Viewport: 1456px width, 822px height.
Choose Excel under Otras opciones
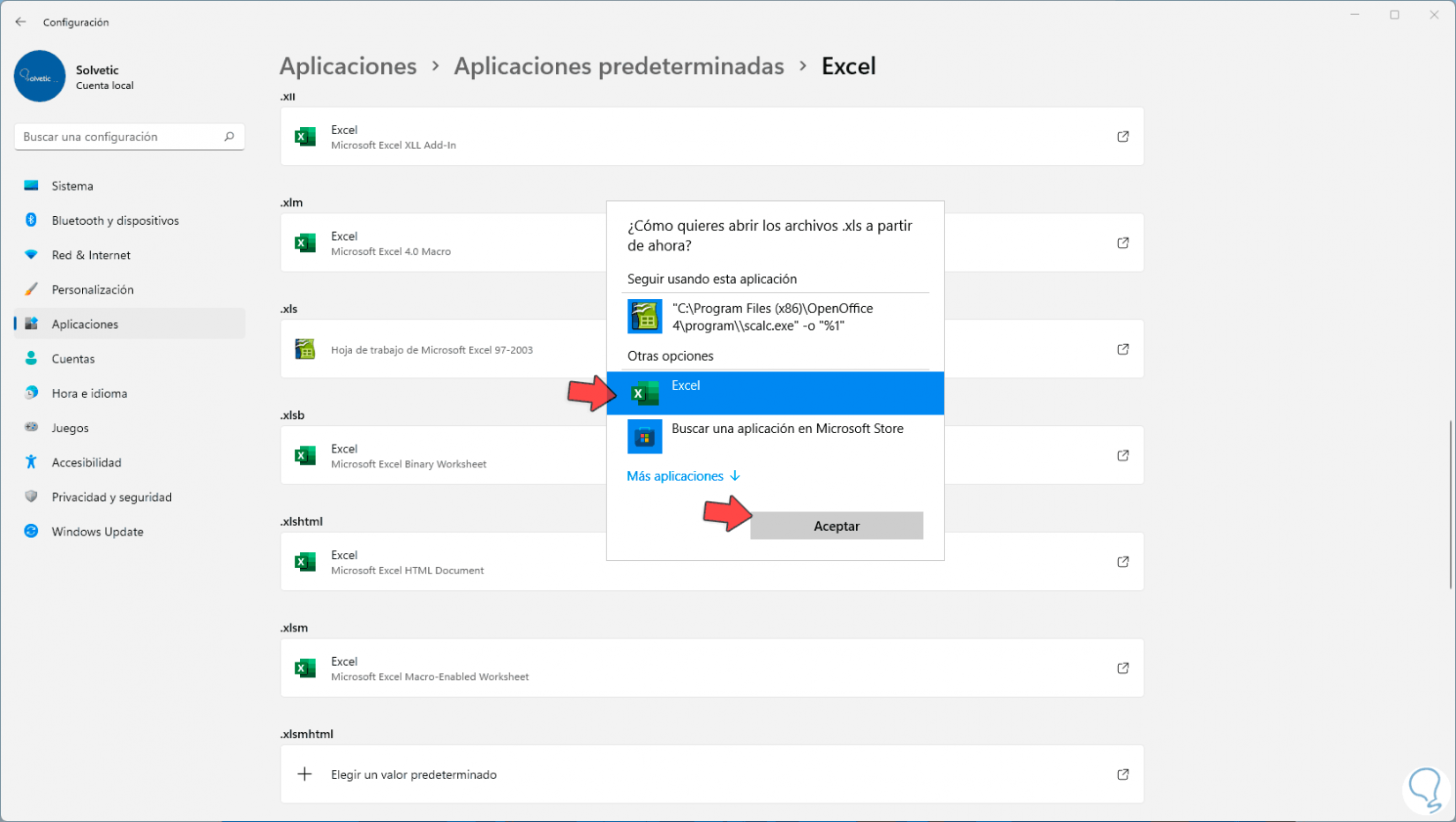coord(776,393)
